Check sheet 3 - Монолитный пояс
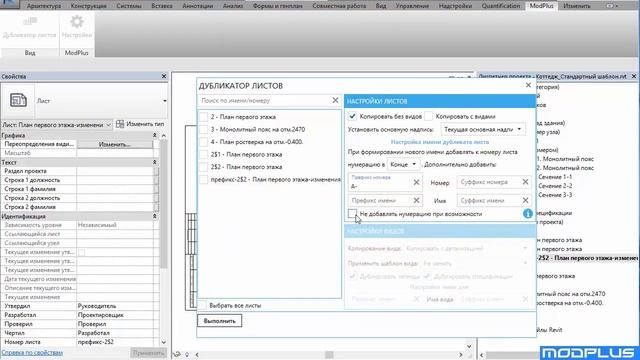This screenshot has height=360, width=640. 204,129
